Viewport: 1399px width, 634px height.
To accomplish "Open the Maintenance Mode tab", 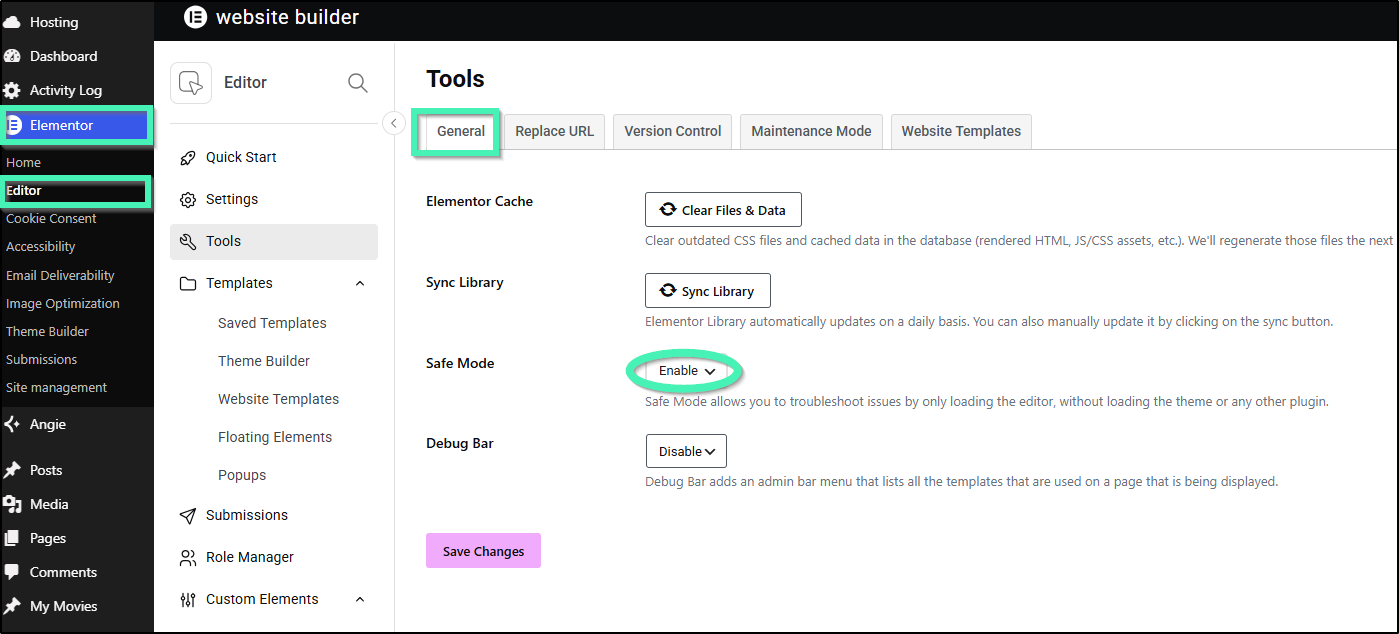I will (811, 131).
